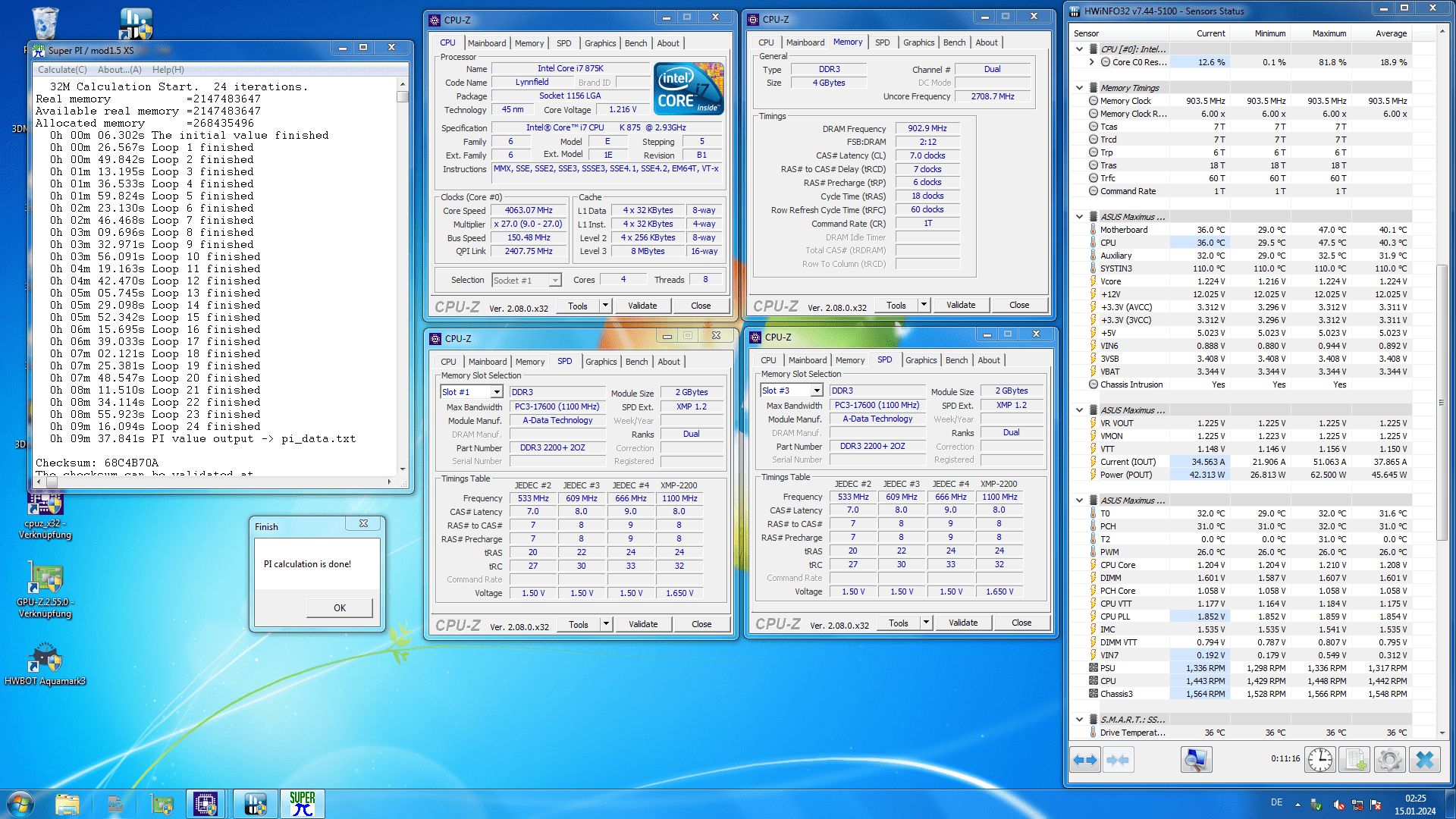Switch to Mainboard tab in CPU-Z CPU window
Image resolution: width=1456 pixels, height=819 pixels.
487,43
